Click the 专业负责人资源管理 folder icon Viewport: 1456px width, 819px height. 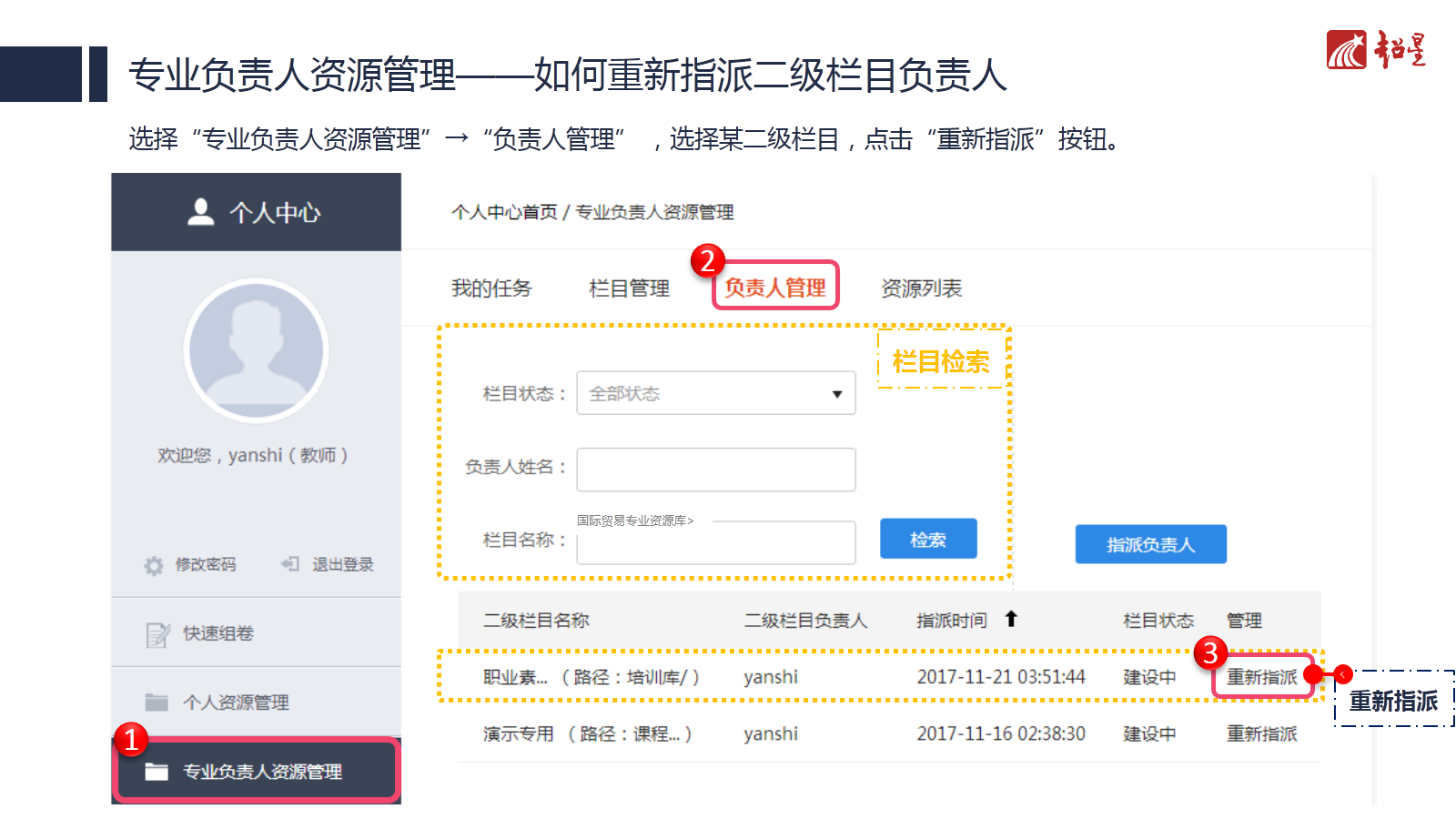tap(157, 772)
